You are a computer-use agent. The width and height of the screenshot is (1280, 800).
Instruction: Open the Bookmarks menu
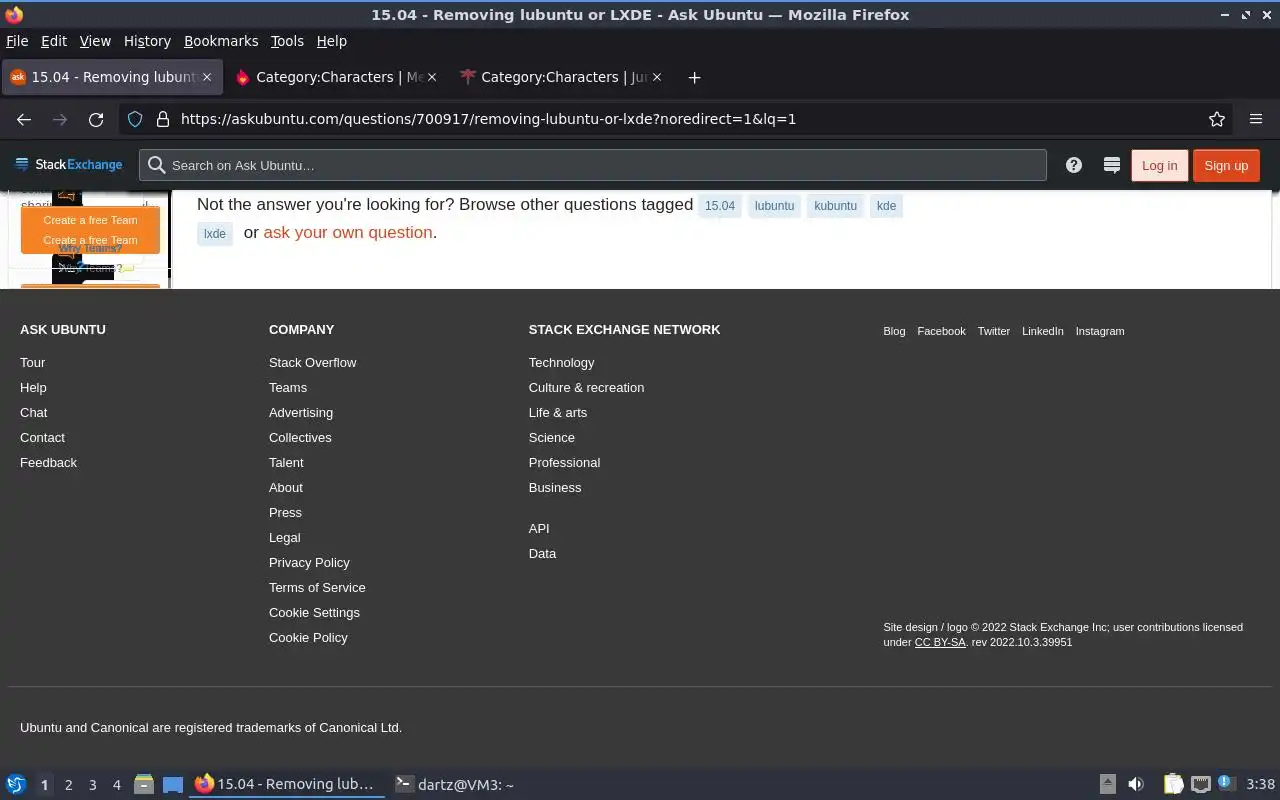(221, 41)
